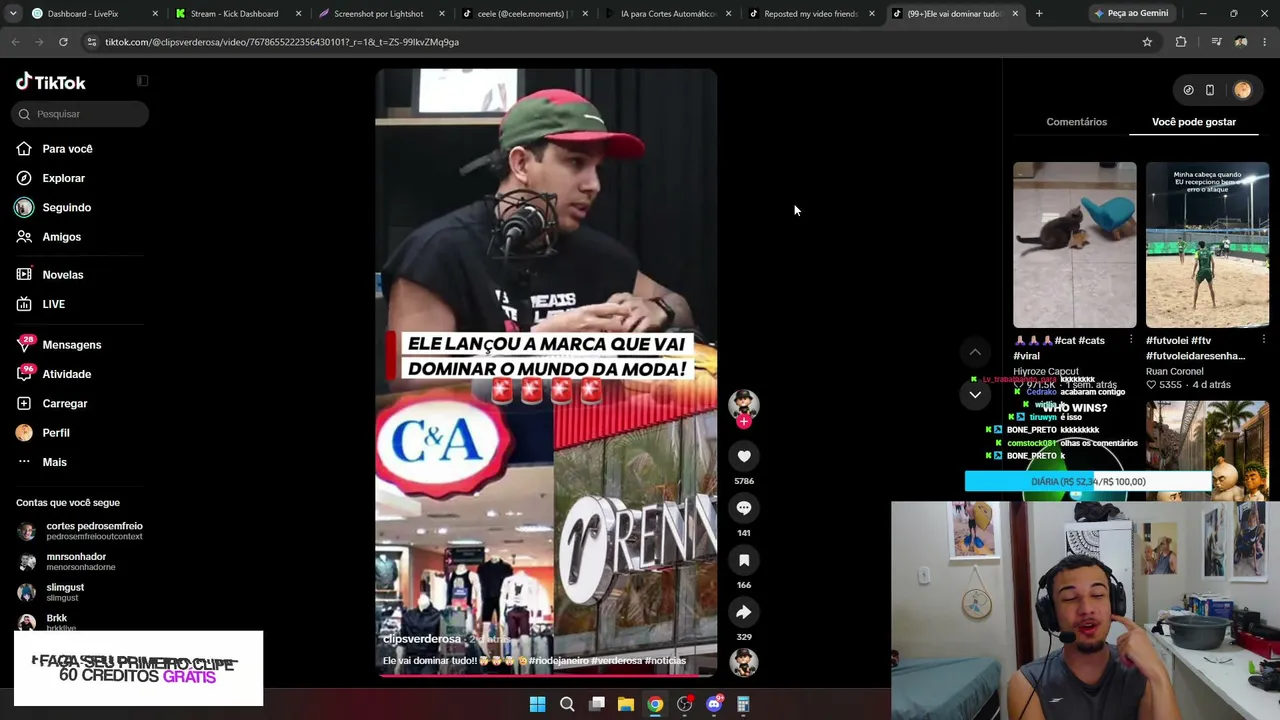Switch to the ceele (@ceele.moments) tab
The image size is (1280, 720).
(522, 14)
